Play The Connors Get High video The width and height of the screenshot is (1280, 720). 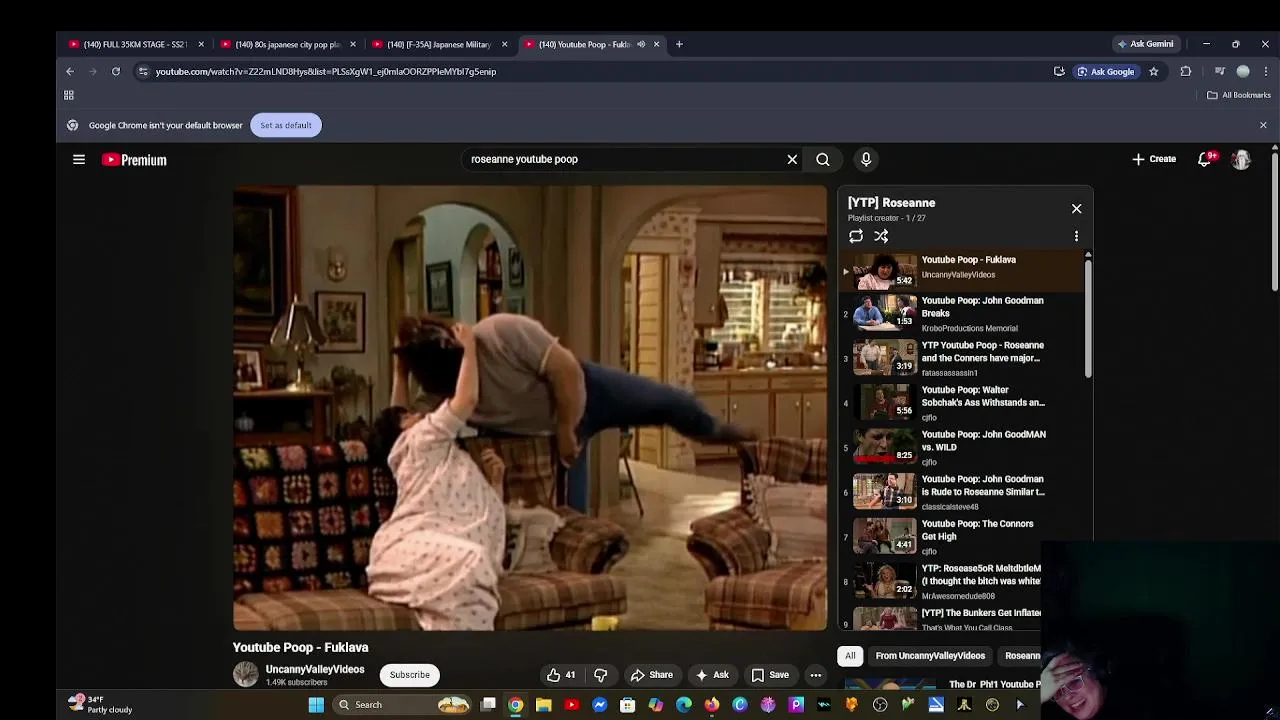tap(962, 537)
